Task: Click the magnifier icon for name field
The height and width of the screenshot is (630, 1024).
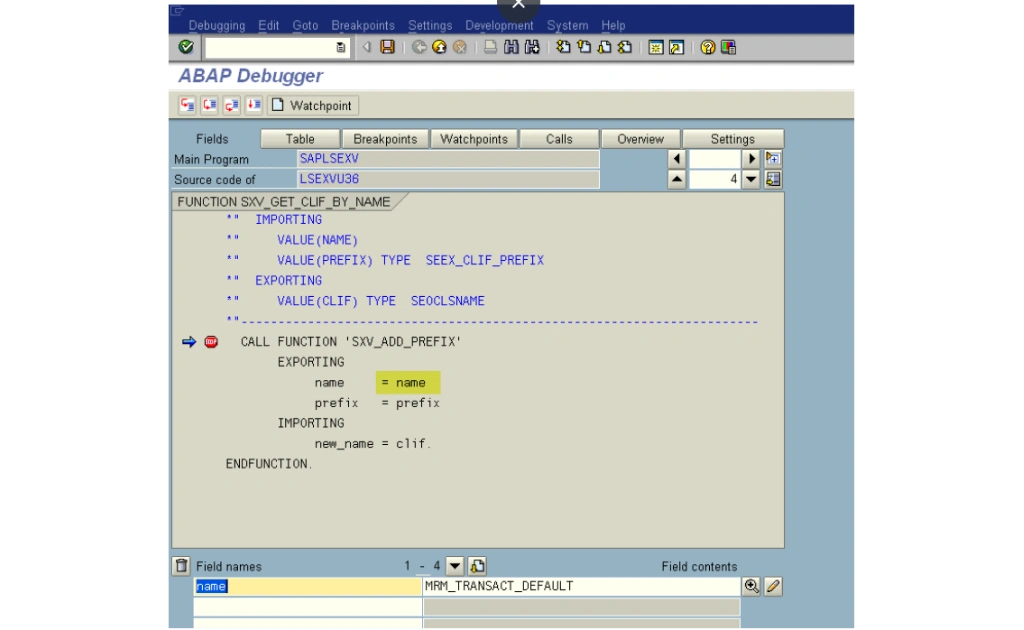Action: [x=752, y=586]
